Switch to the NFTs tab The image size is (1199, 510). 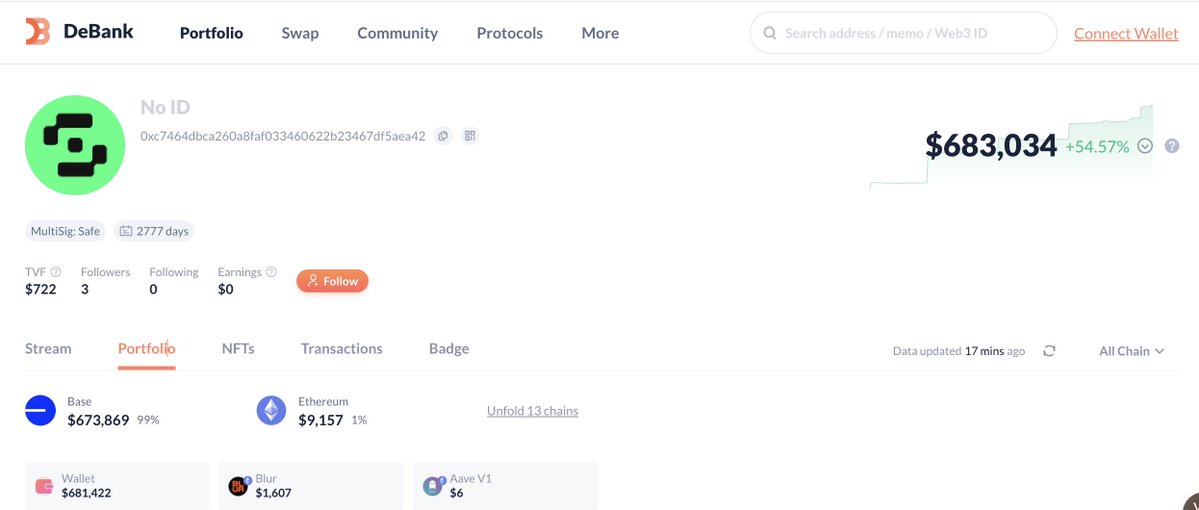(238, 349)
